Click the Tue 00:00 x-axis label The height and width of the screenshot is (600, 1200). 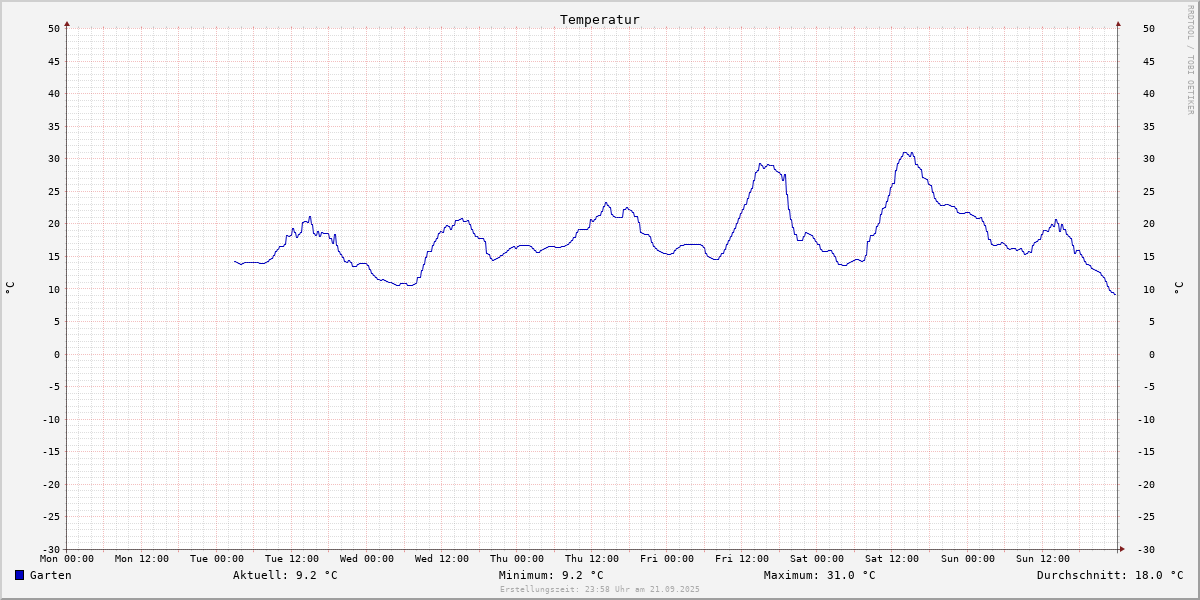tap(217, 559)
